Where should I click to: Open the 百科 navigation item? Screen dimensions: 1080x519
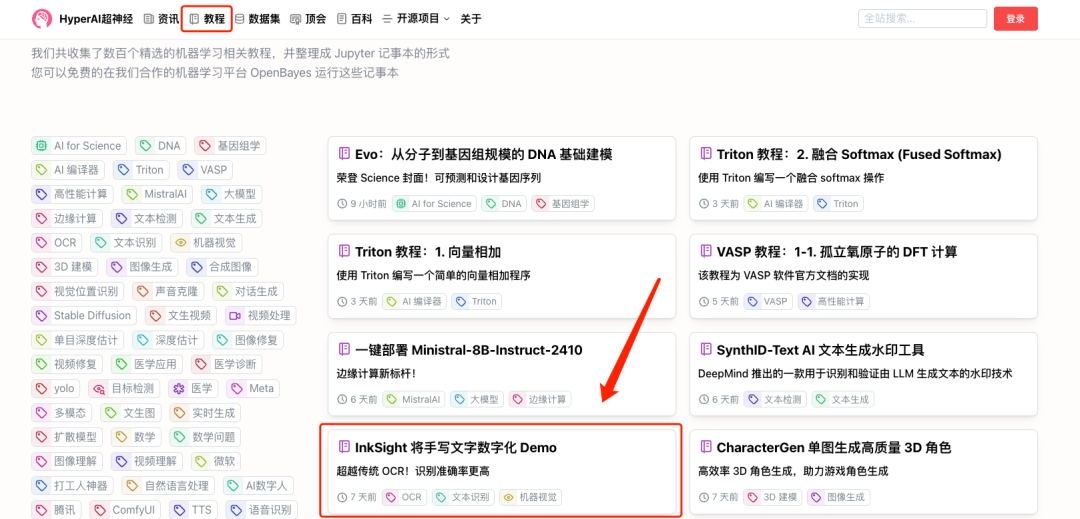(354, 19)
